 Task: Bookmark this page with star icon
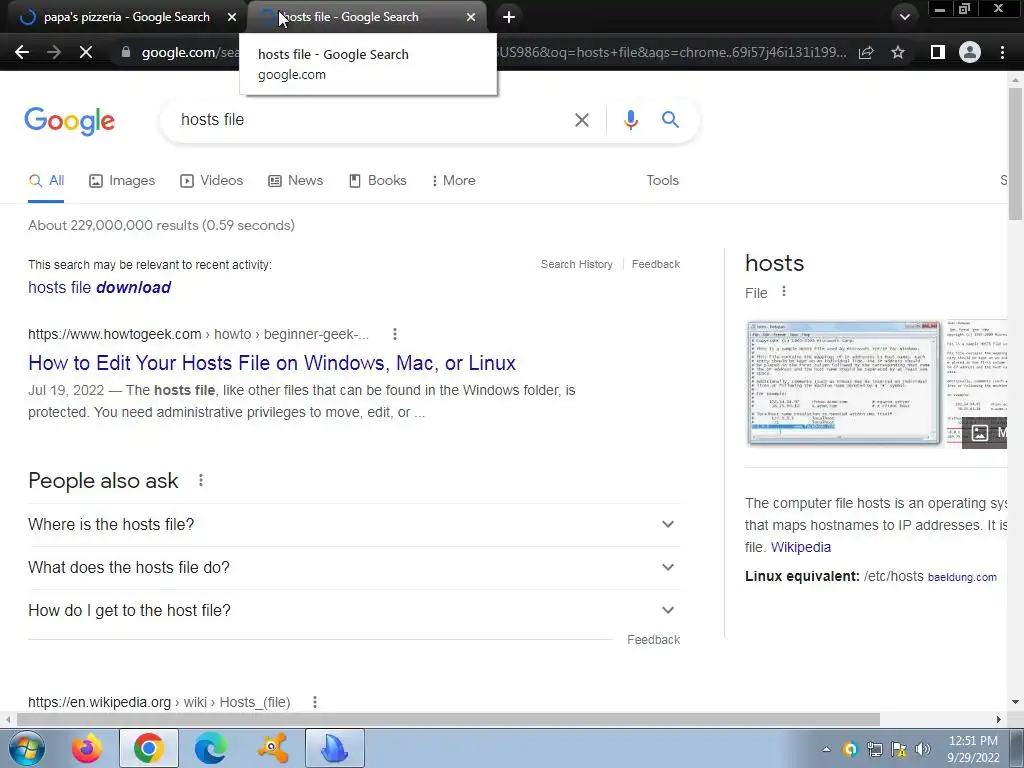pos(898,52)
